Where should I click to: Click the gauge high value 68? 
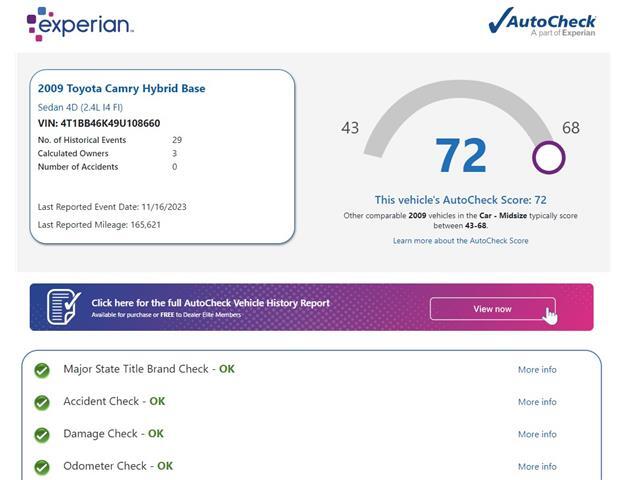click(x=571, y=128)
